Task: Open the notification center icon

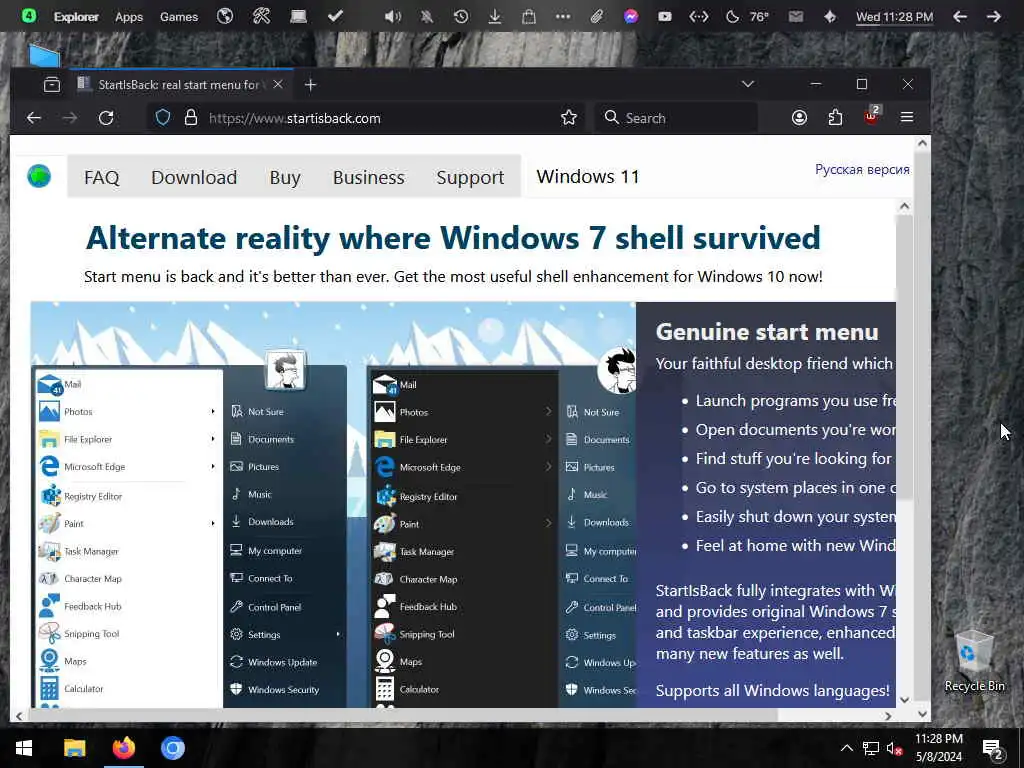Action: pos(993,749)
